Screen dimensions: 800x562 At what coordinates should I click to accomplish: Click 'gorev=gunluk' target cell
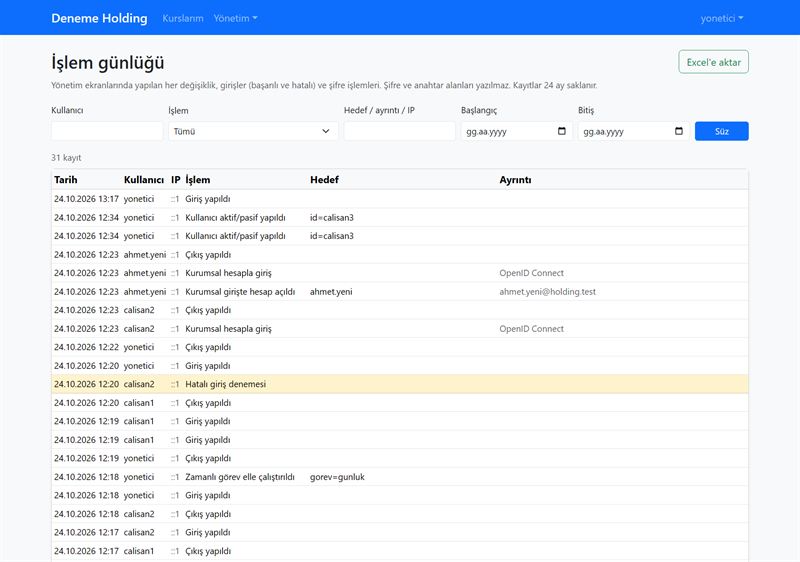[337, 477]
